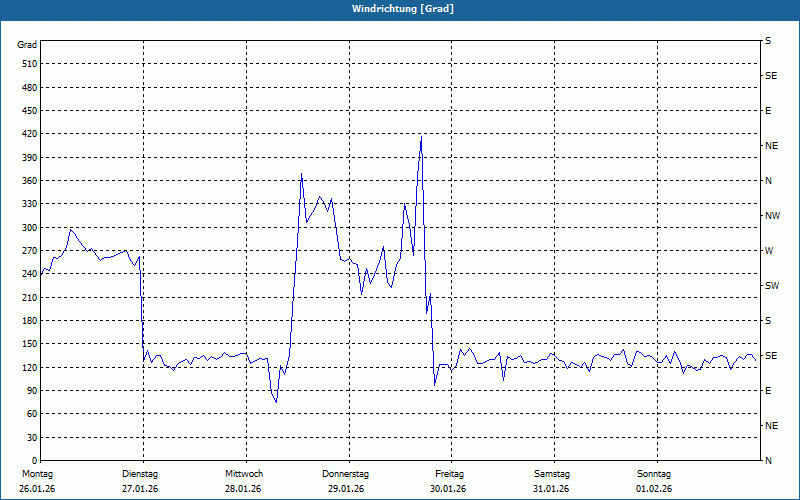Click the W compass label on right axis
Image resolution: width=800 pixels, height=500 pixels.
point(769,251)
